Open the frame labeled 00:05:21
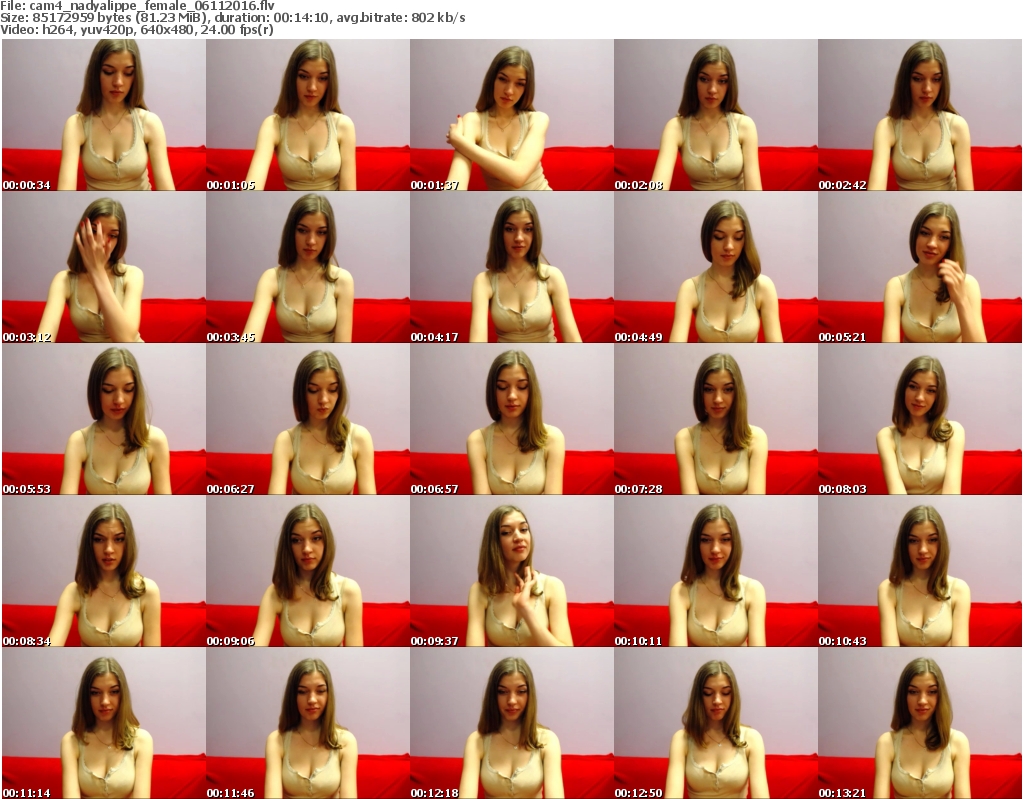 click(x=919, y=266)
